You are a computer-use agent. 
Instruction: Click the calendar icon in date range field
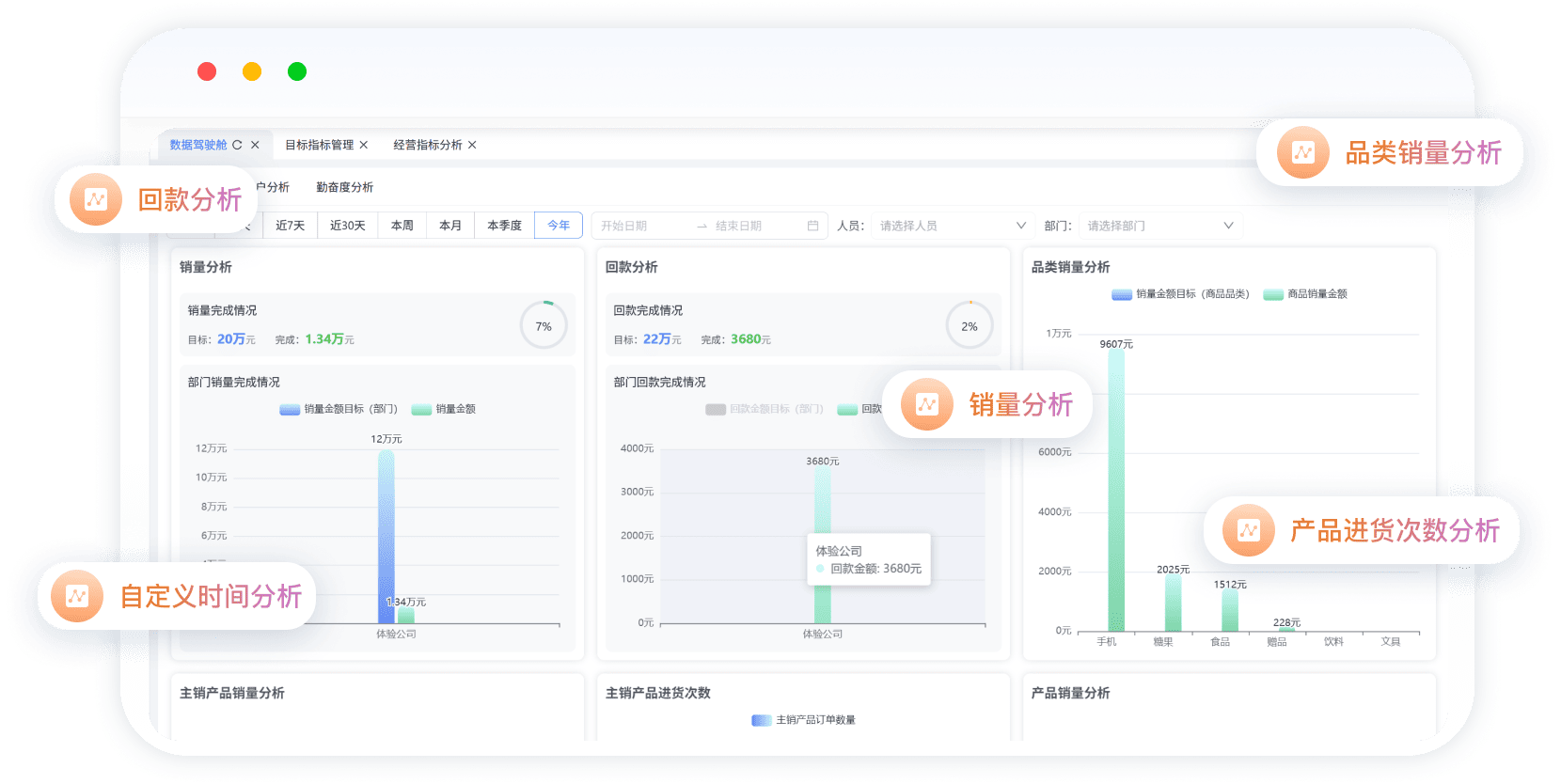(812, 226)
